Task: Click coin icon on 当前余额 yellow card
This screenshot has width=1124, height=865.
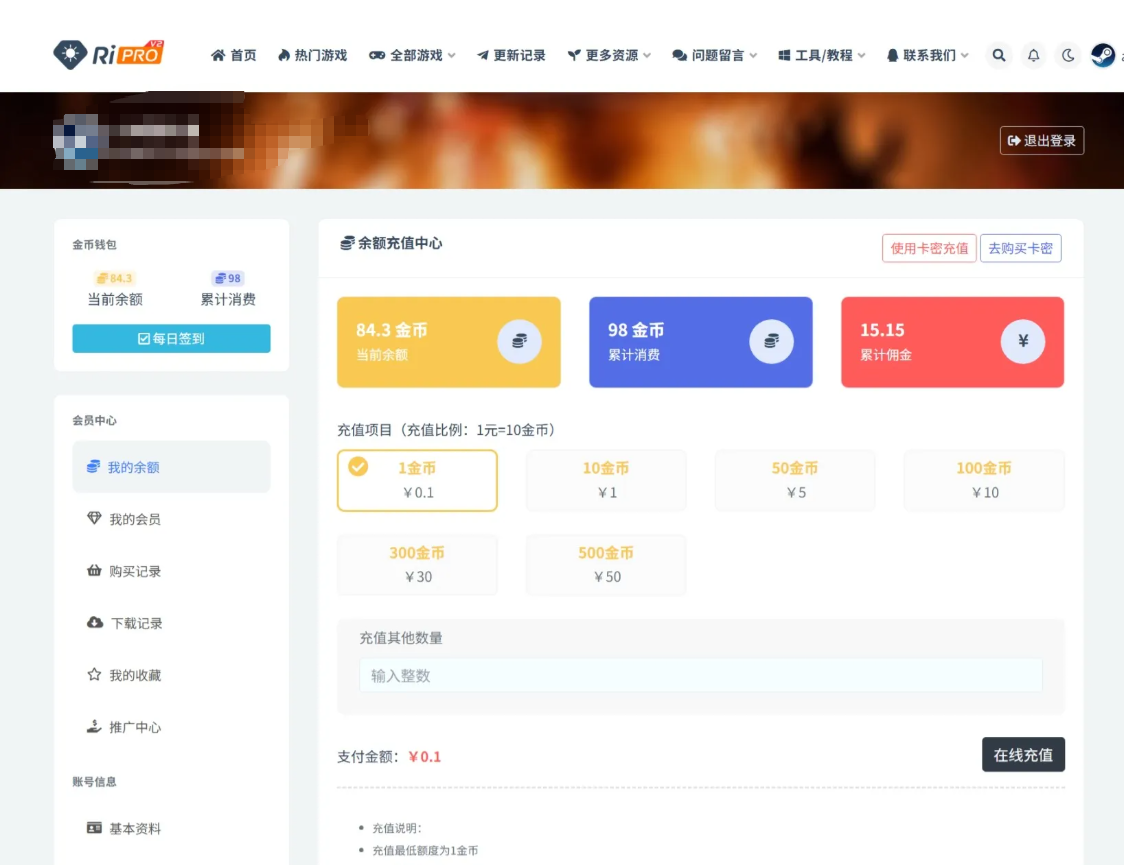Action: (x=519, y=342)
